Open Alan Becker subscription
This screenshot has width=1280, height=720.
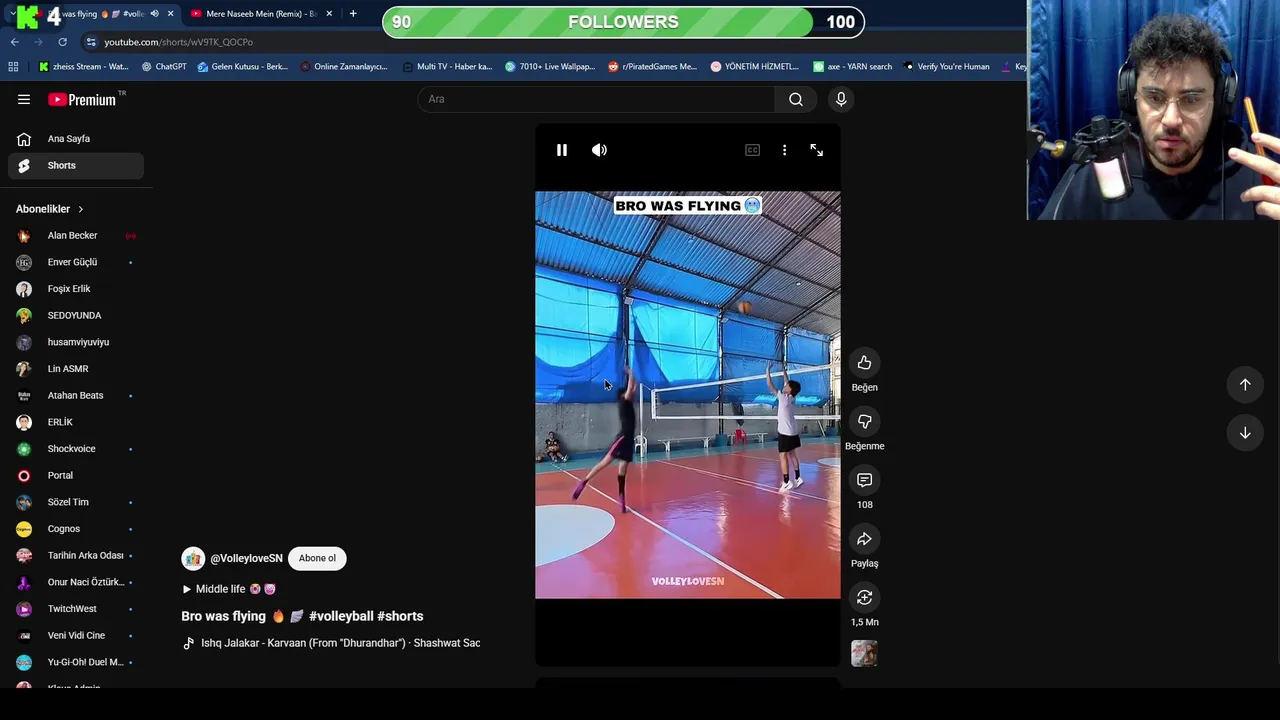76,236
